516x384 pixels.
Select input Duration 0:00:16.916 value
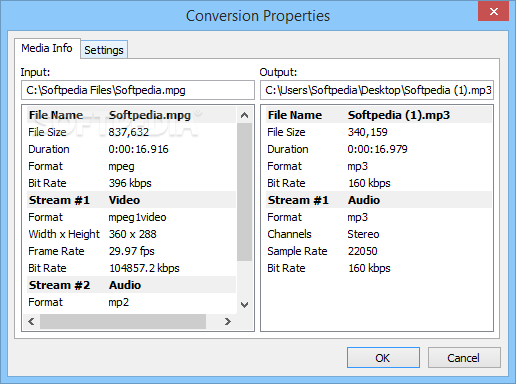point(139,149)
